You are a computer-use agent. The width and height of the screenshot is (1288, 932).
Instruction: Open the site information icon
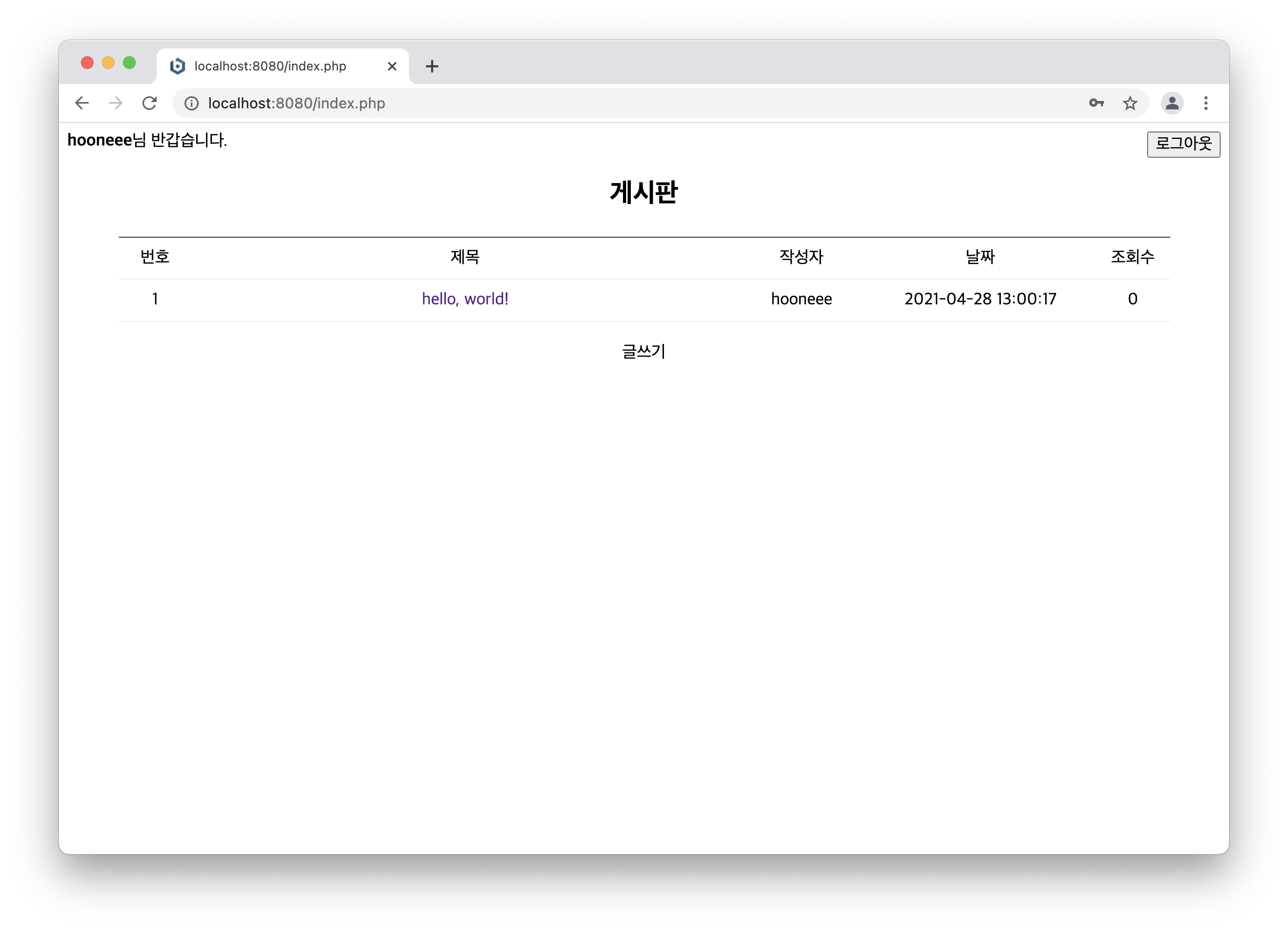click(x=192, y=103)
